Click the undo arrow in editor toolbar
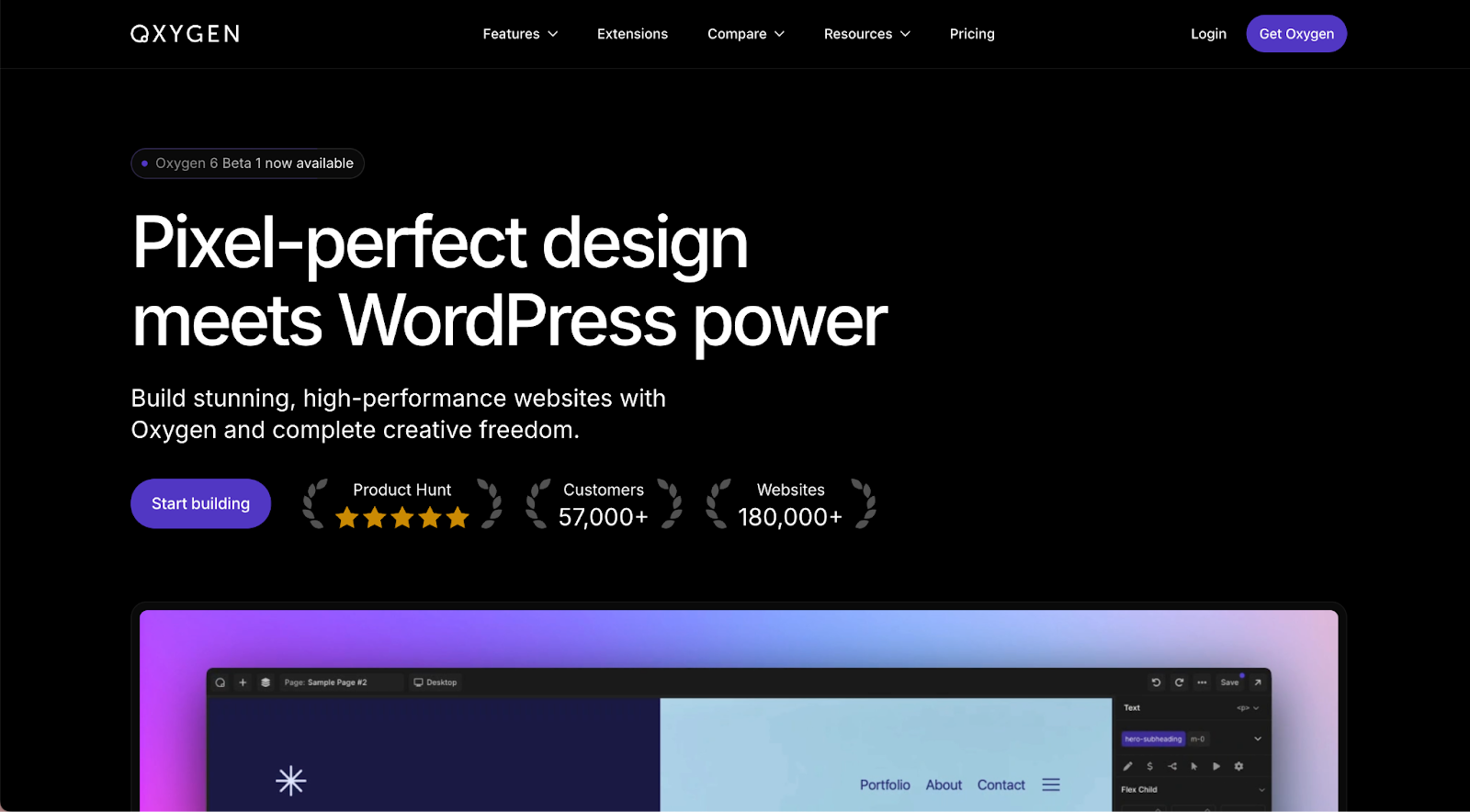Screen dimensions: 1470x812 click(x=1156, y=682)
